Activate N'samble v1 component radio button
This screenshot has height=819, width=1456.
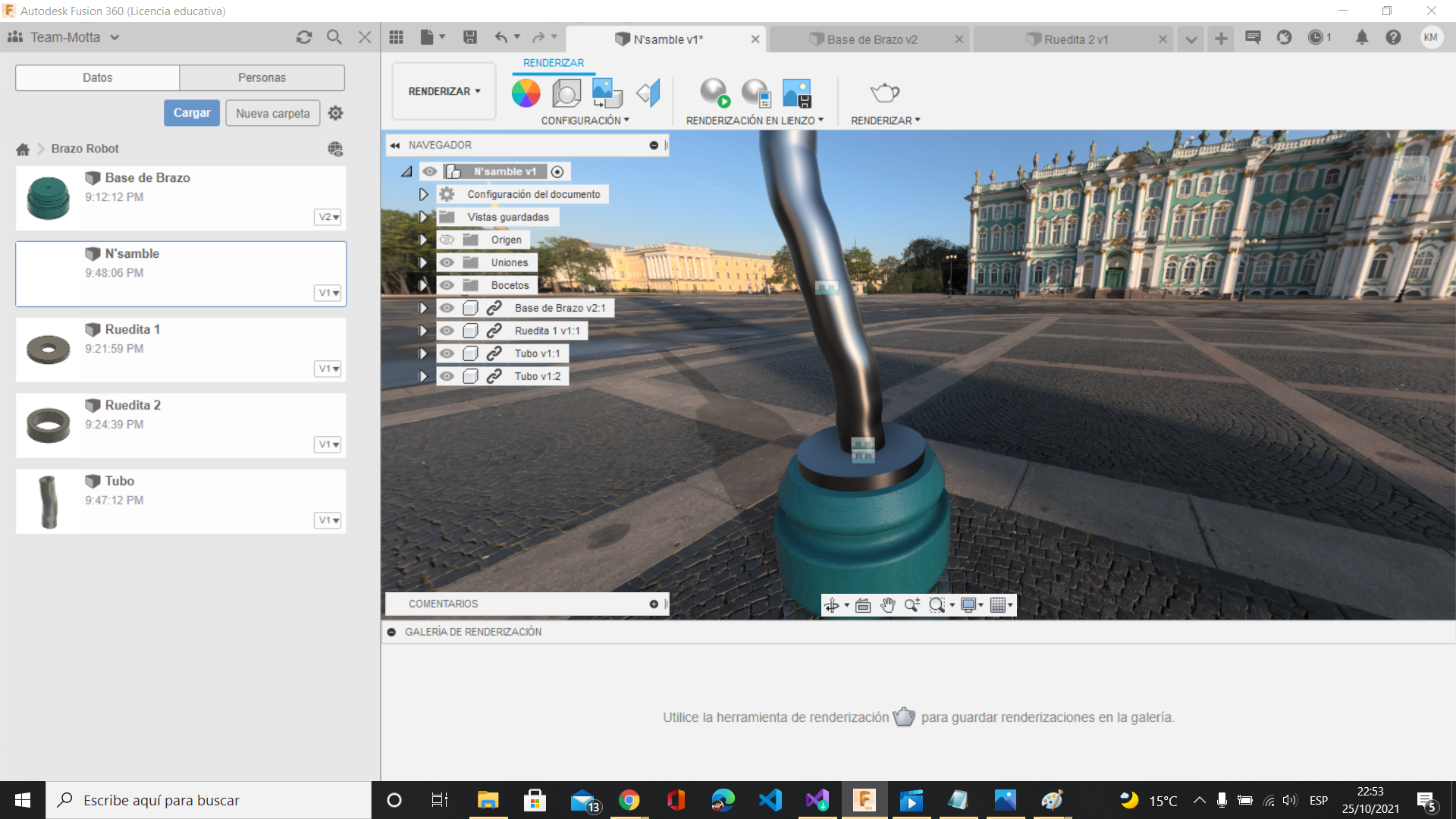pyautogui.click(x=557, y=171)
